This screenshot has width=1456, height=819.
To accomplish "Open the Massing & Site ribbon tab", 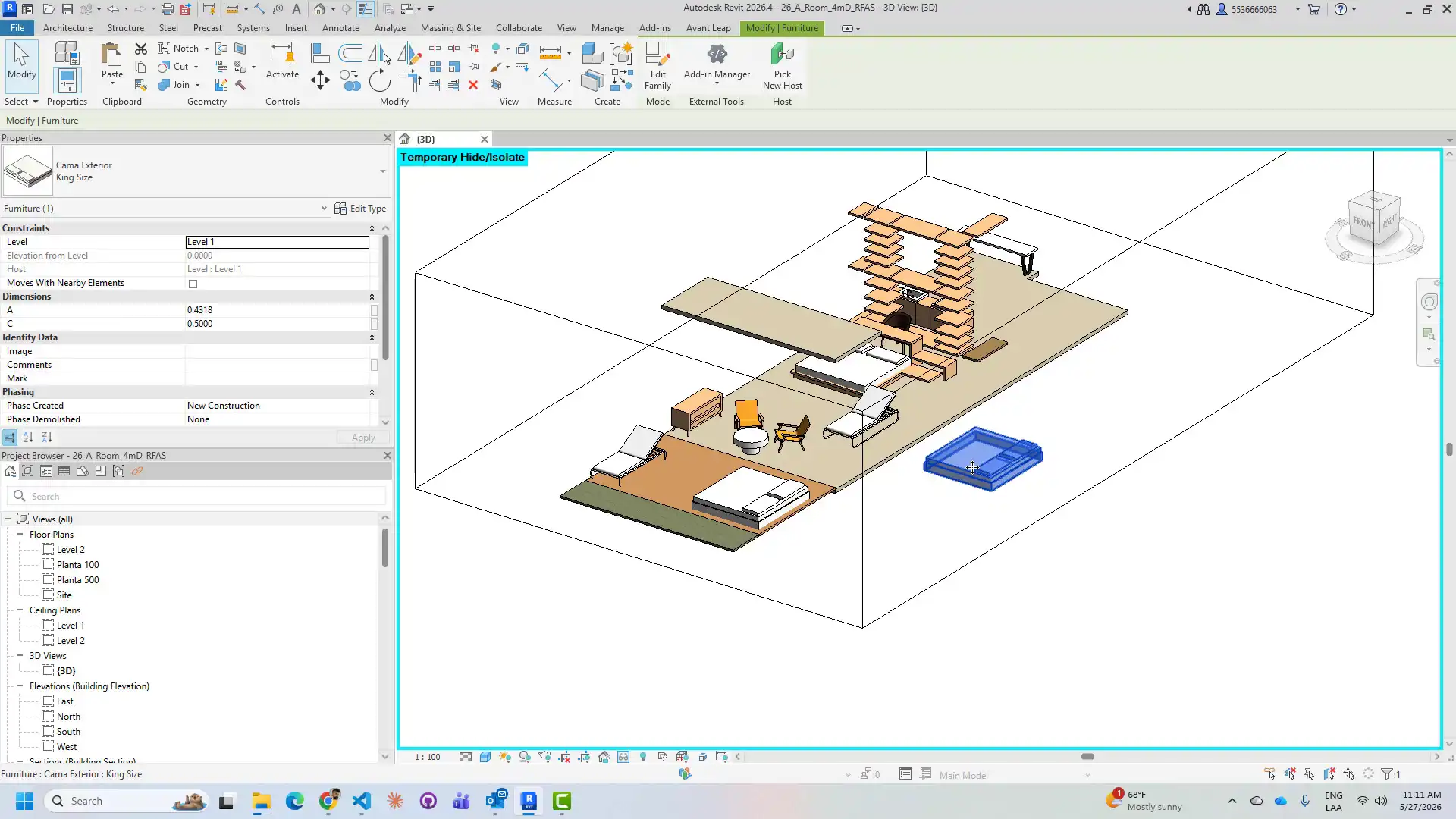I will tap(450, 28).
